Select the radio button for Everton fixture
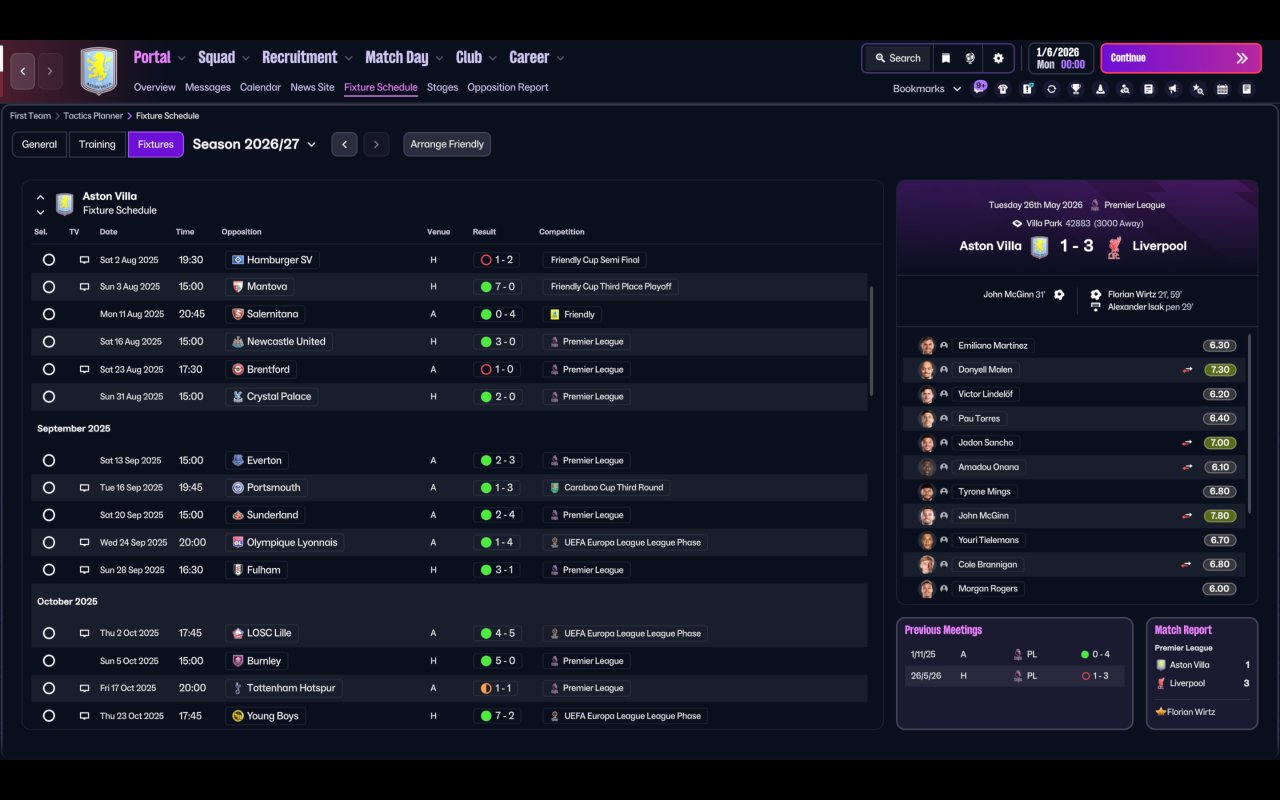This screenshot has height=800, width=1280. 49,461
